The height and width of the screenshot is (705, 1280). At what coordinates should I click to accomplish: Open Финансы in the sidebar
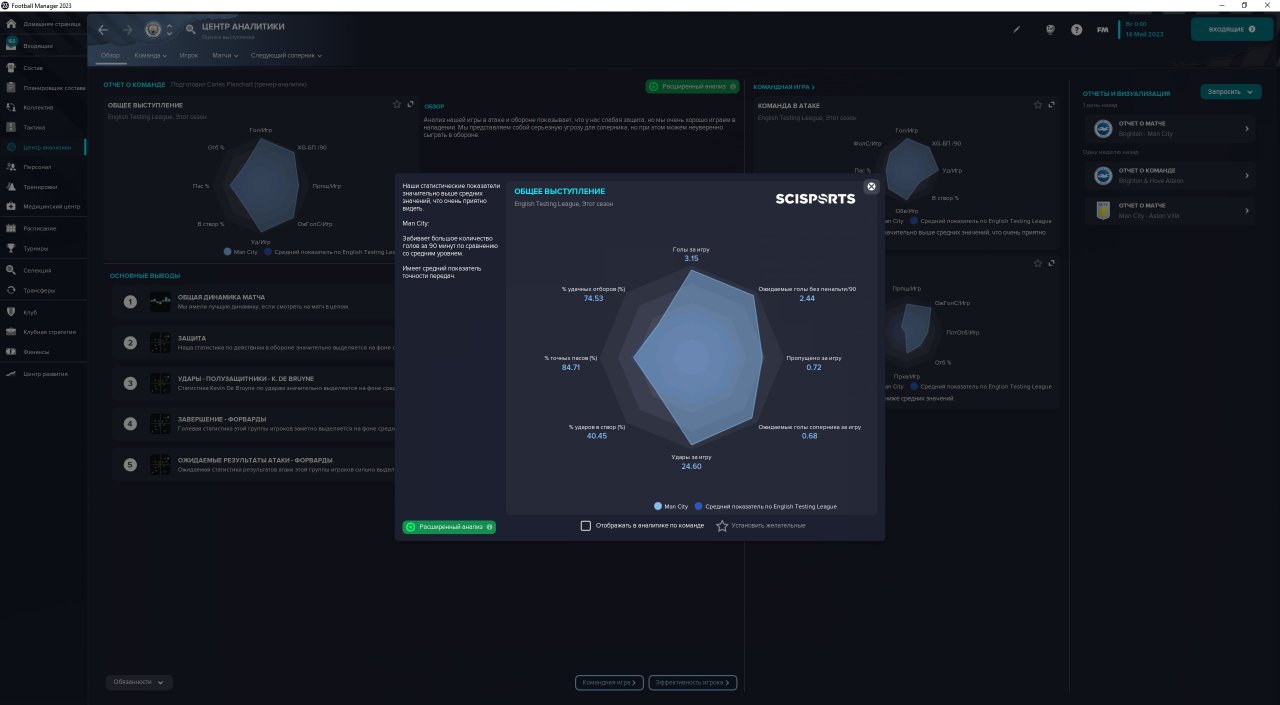click(x=43, y=352)
